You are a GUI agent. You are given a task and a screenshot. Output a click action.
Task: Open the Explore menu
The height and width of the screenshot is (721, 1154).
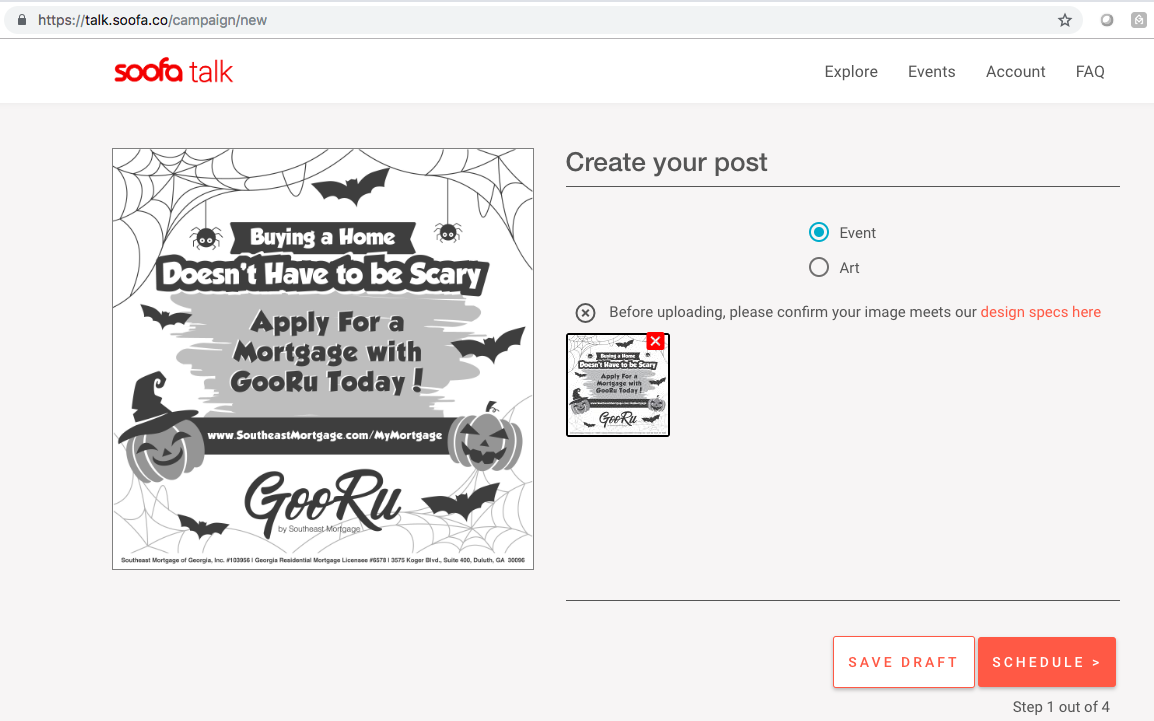851,71
